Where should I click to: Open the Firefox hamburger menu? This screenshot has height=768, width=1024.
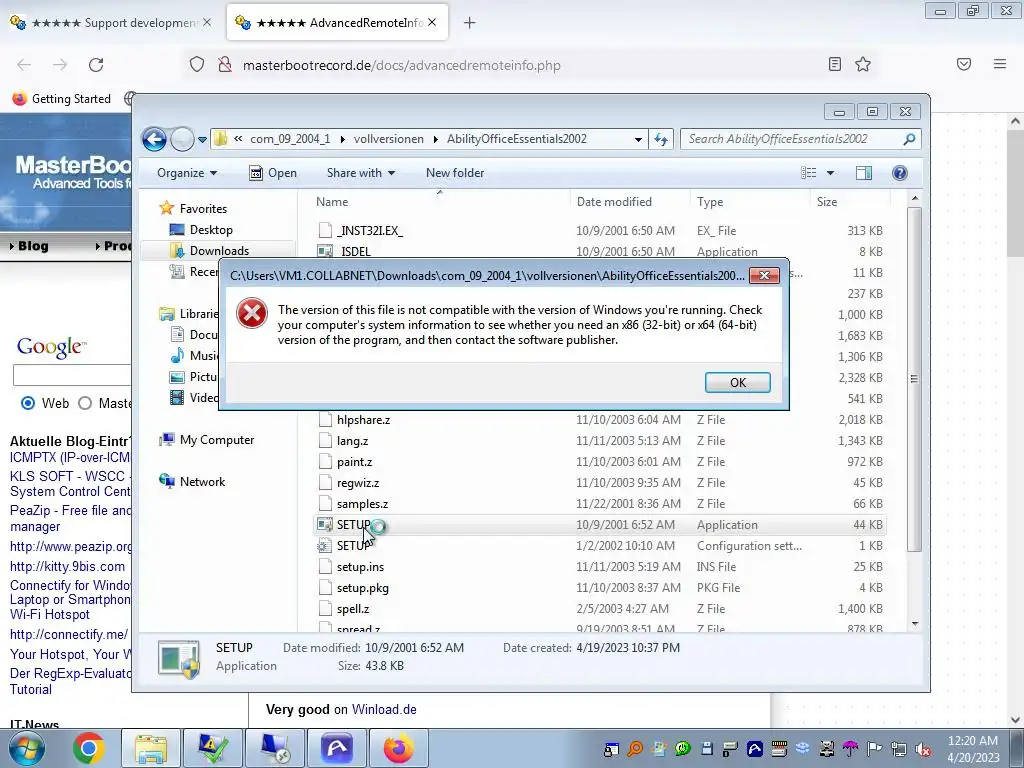point(1000,64)
